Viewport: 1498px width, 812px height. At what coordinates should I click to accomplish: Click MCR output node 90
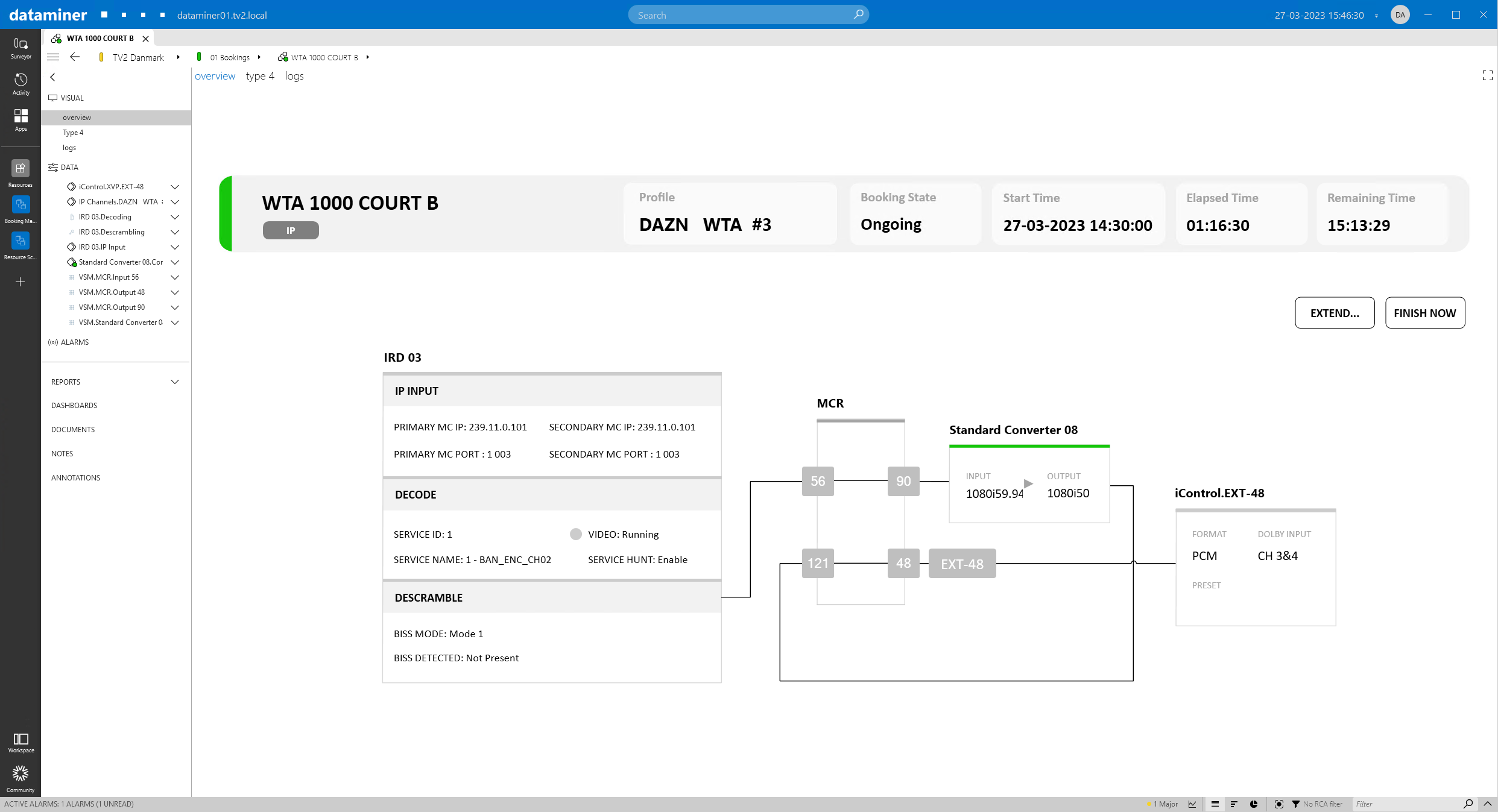point(903,481)
